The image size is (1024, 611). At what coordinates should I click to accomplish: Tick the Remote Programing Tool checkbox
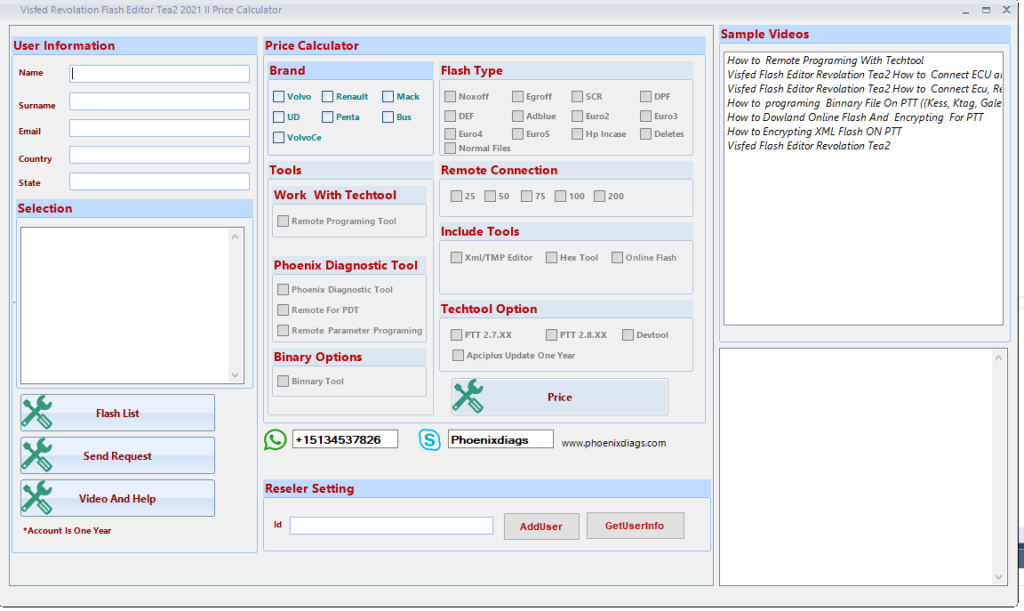(x=283, y=221)
